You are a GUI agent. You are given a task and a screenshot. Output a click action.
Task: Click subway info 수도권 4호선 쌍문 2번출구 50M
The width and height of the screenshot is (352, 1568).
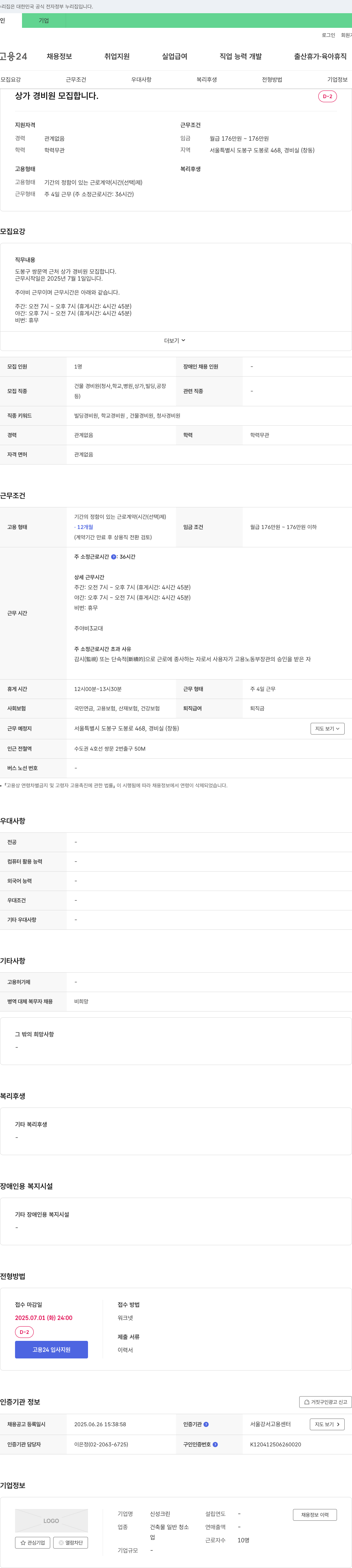coord(110,749)
